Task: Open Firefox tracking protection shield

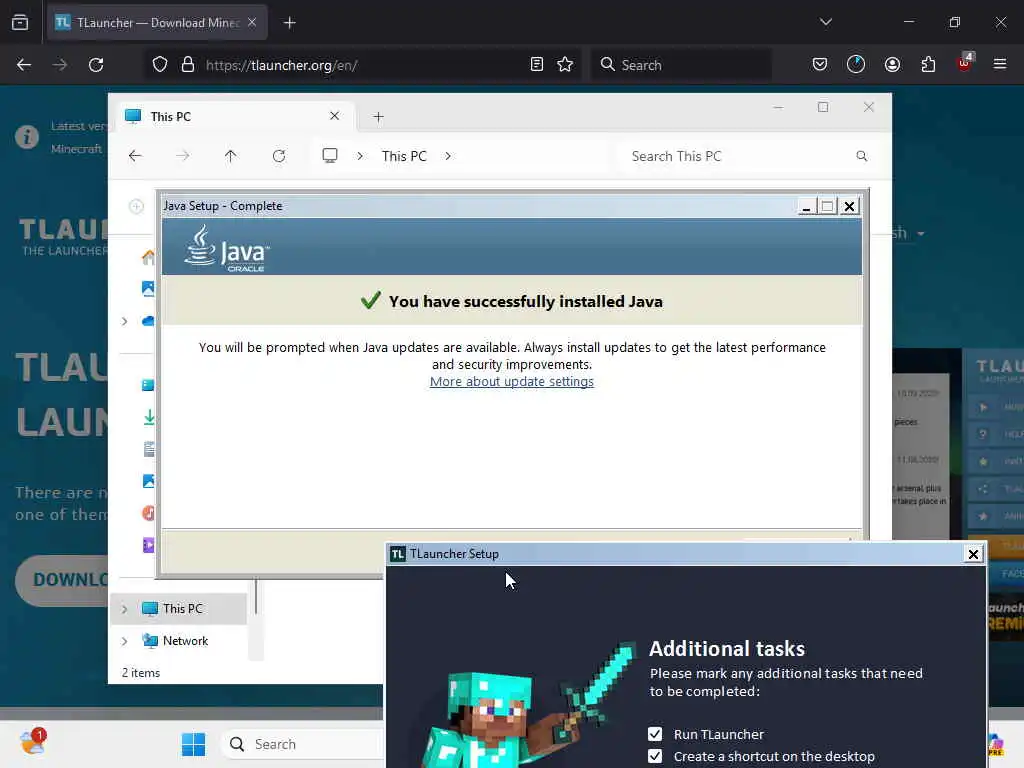Action: (x=160, y=65)
